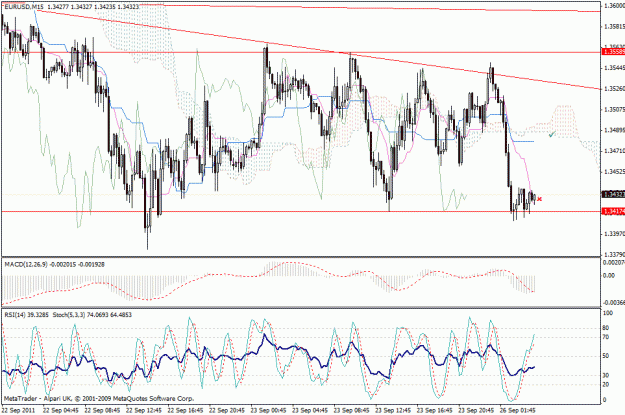Click the 22 Sep 08:45 time label
The width and height of the screenshot is (625, 415).
[x=102, y=410]
